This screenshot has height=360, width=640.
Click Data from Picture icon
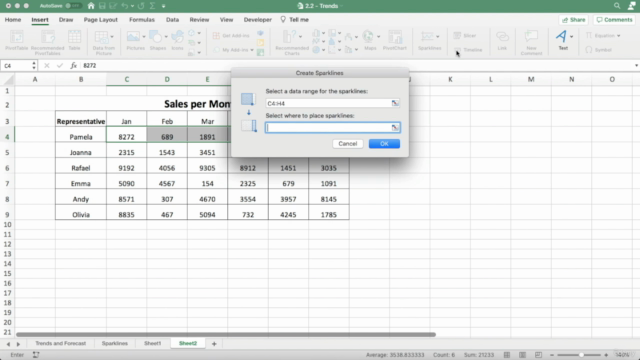(x=103, y=42)
